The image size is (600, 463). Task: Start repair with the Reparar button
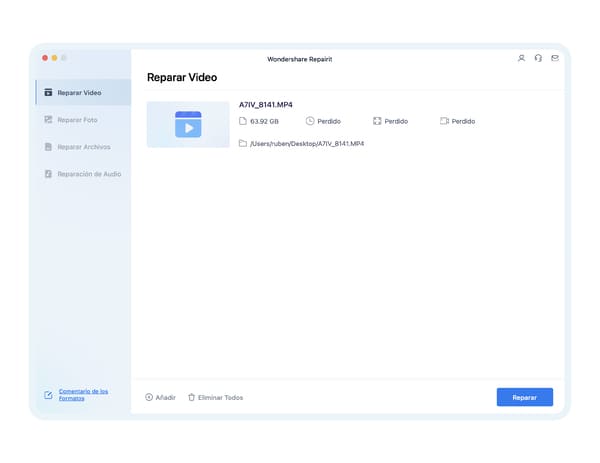point(525,397)
